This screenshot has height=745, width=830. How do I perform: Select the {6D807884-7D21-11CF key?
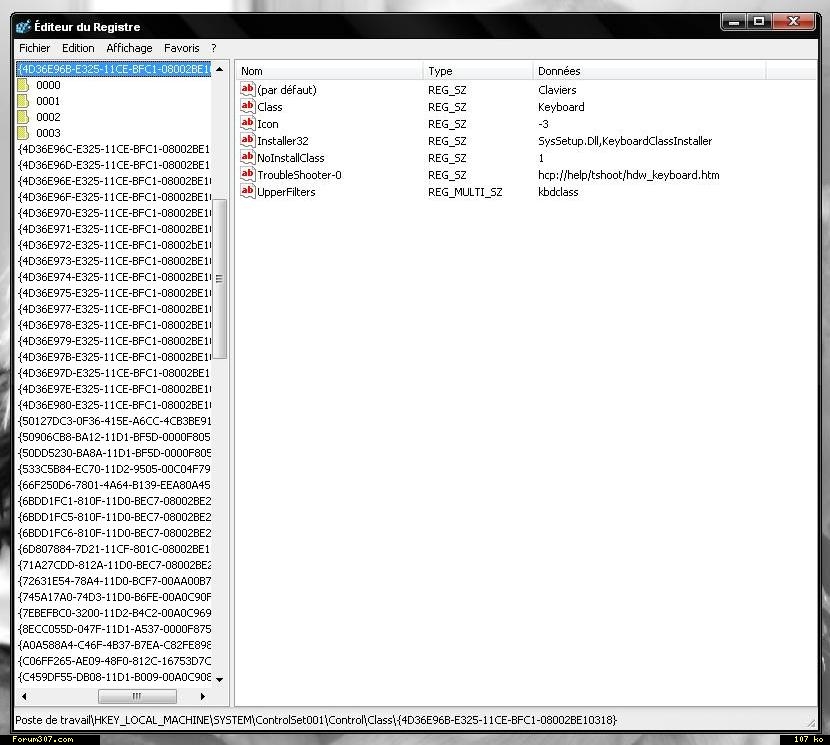tap(114, 549)
